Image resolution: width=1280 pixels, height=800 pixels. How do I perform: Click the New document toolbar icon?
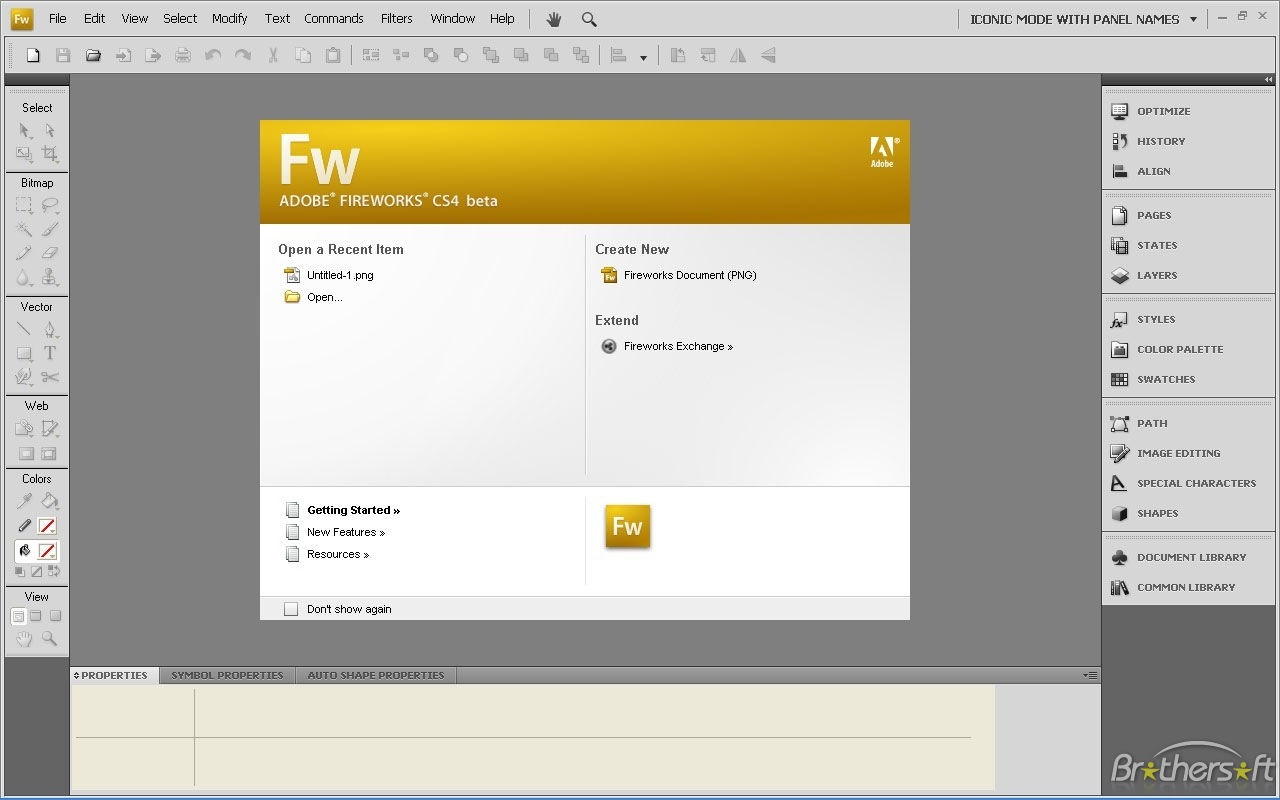[33, 56]
